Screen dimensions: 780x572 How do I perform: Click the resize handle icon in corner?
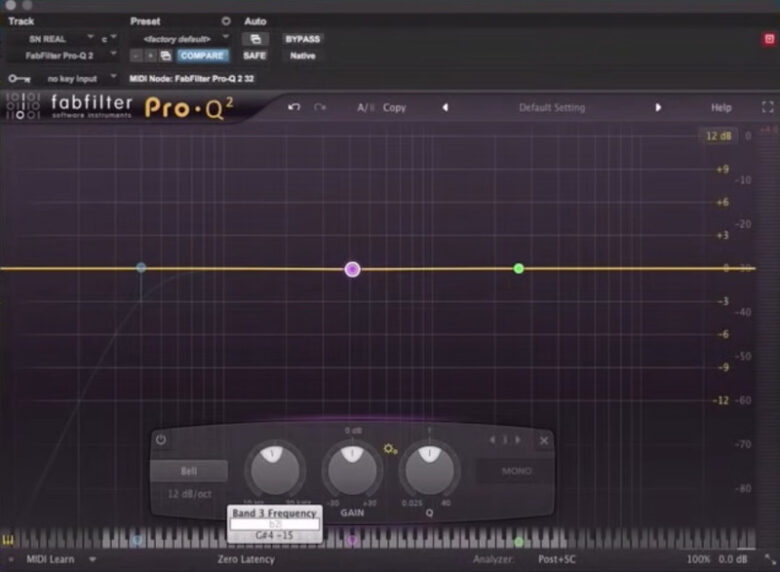click(x=770, y=559)
